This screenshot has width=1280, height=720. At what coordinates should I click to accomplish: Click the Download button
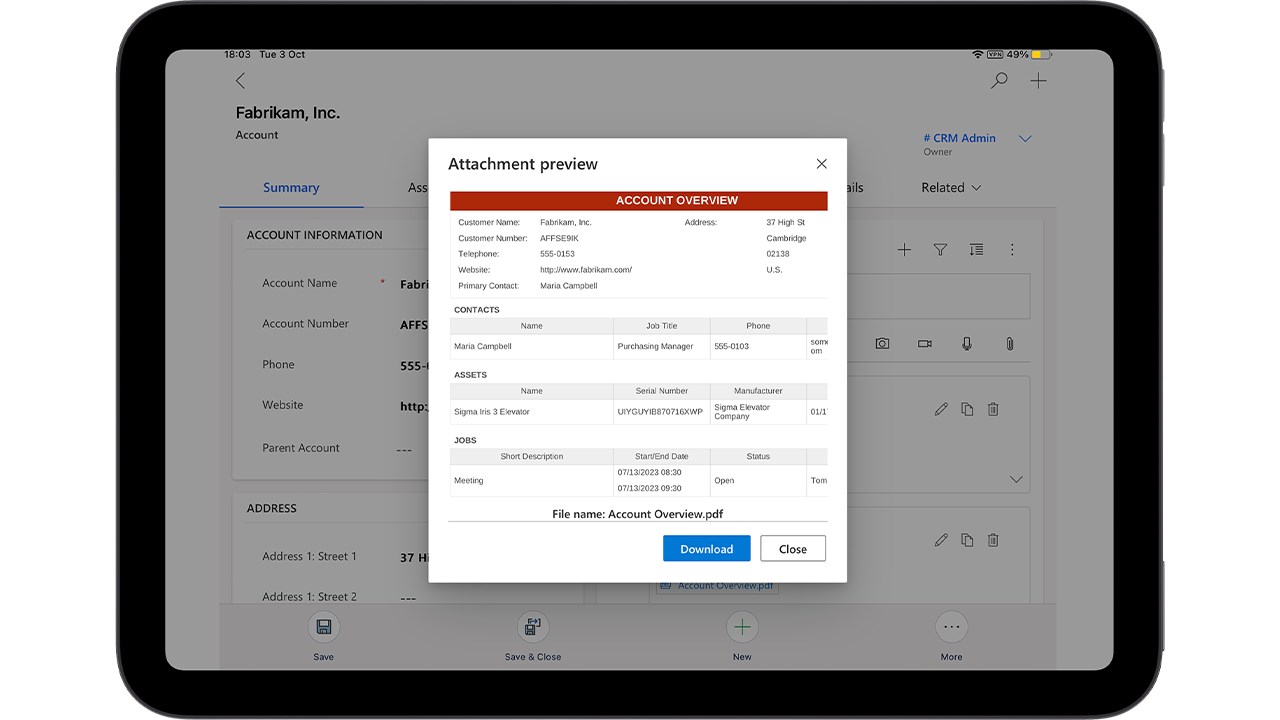click(x=707, y=549)
